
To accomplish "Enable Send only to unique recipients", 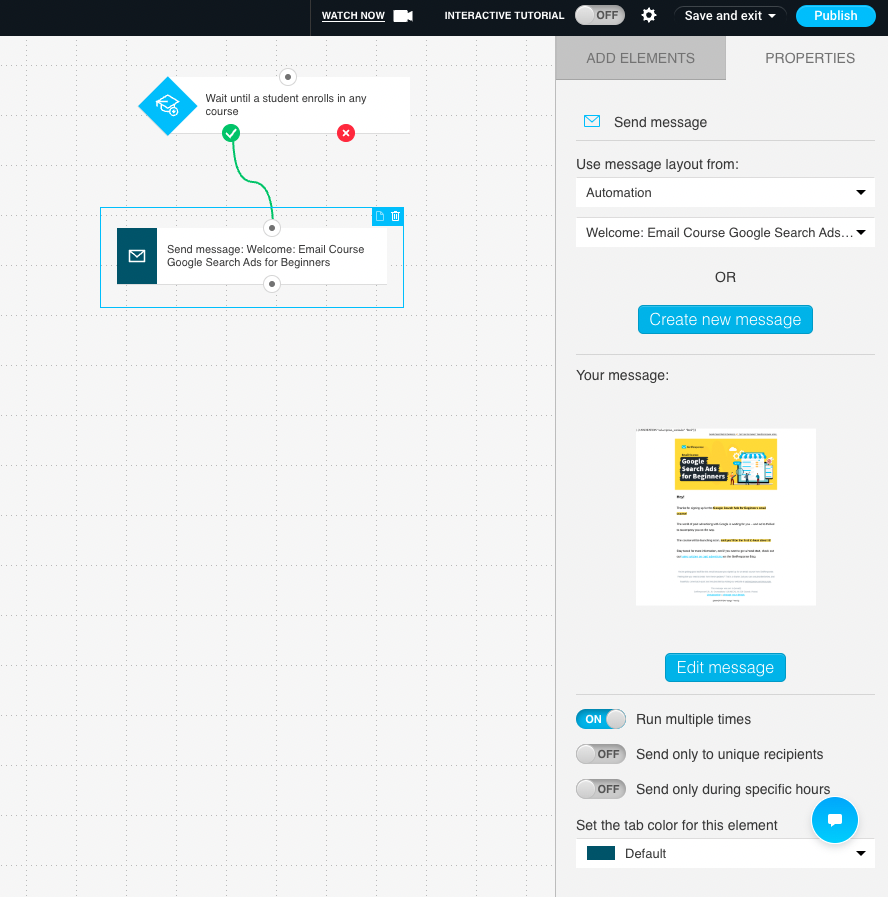I will [600, 754].
